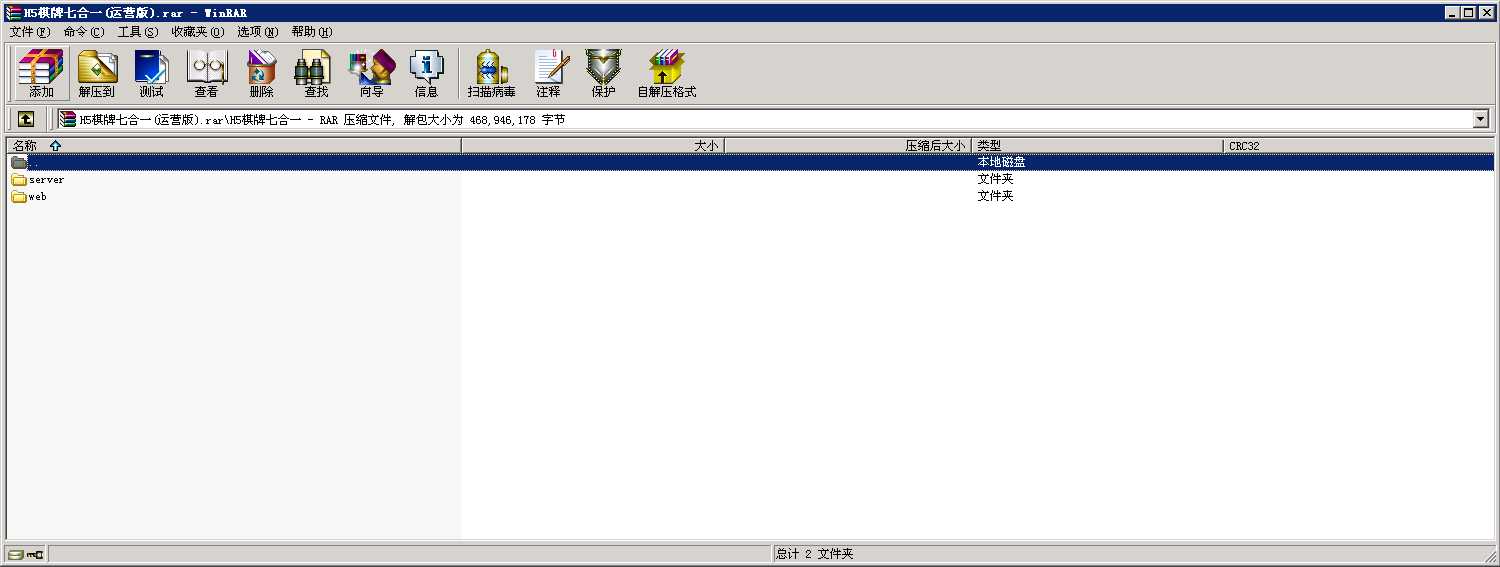Click the 本地磁盘 type cell

click(1001, 162)
